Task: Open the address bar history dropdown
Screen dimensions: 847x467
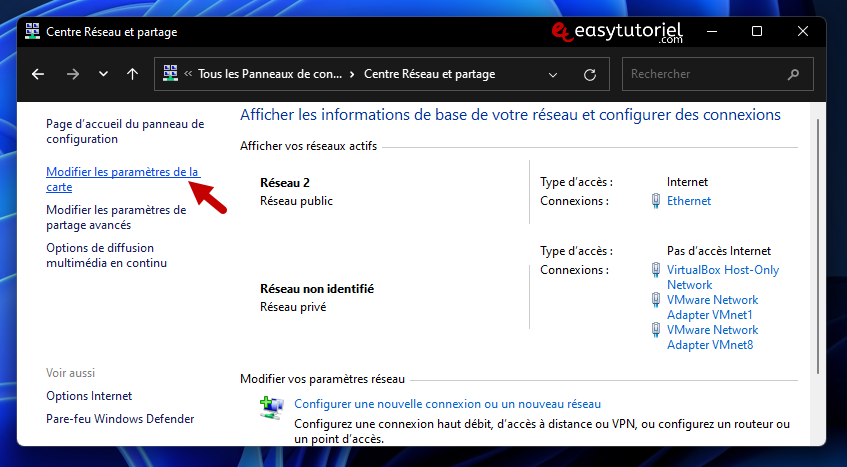Action: 553,75
